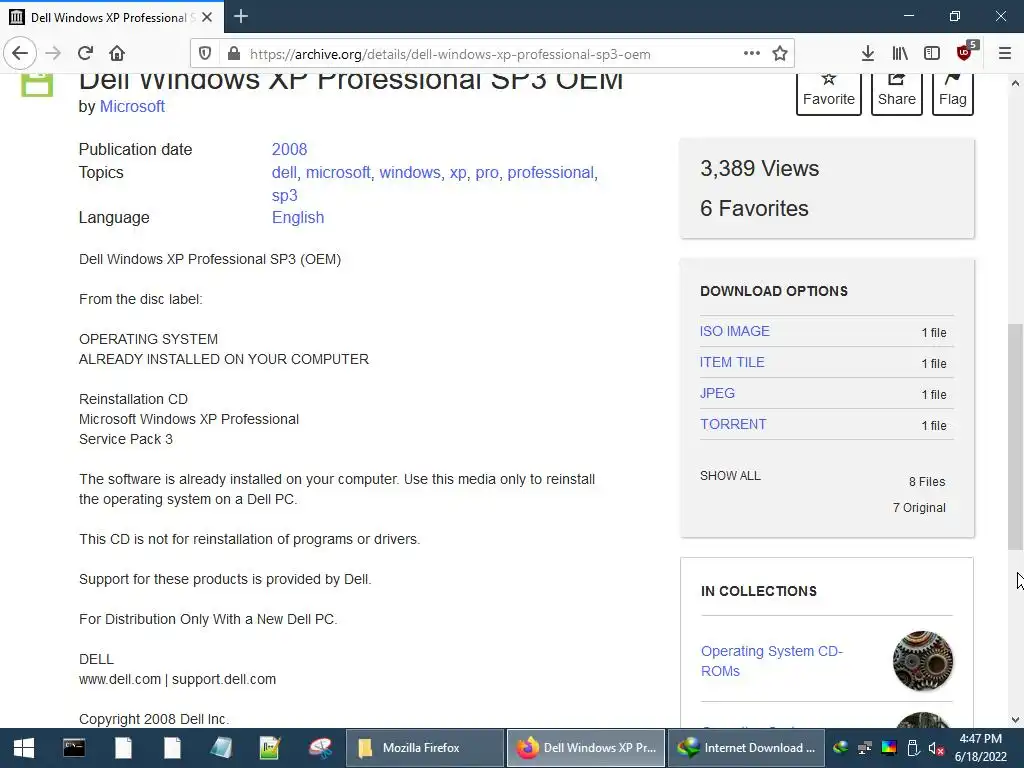The width and height of the screenshot is (1024, 768).
Task: Open Command Prompt from the taskbar
Action: coord(74,748)
